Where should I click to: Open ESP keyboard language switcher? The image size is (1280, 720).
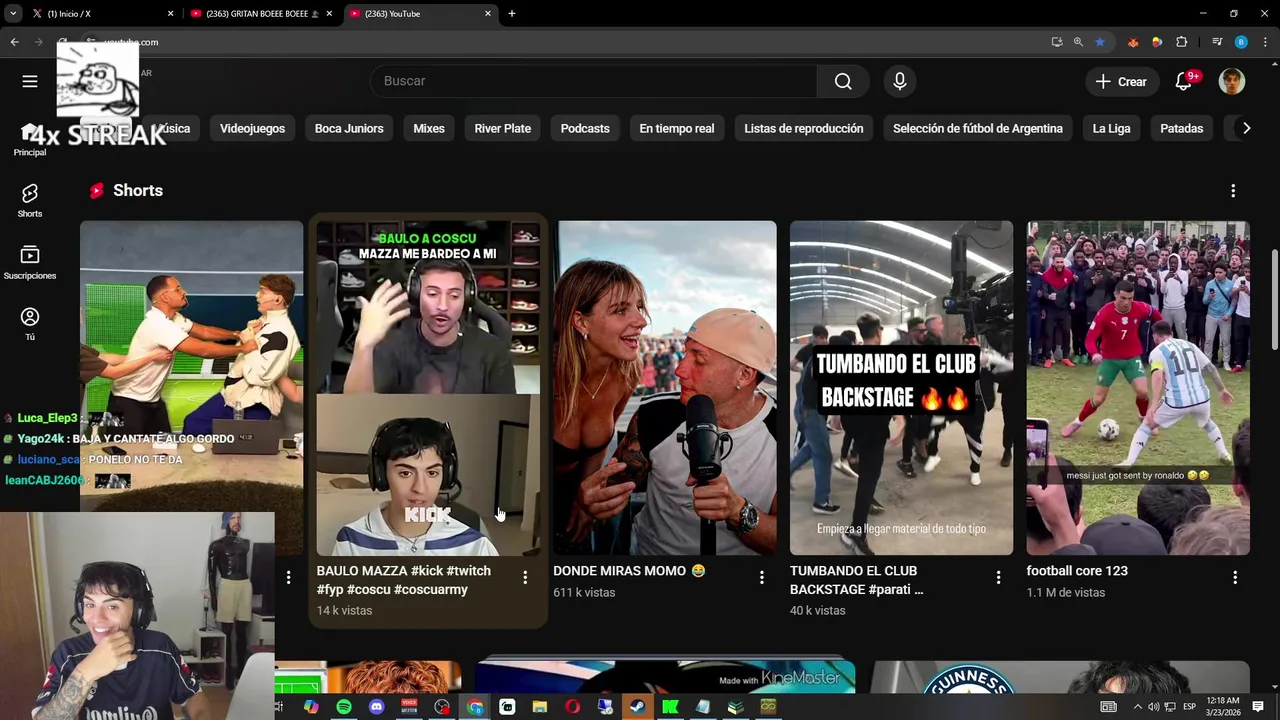pyautogui.click(x=1189, y=707)
